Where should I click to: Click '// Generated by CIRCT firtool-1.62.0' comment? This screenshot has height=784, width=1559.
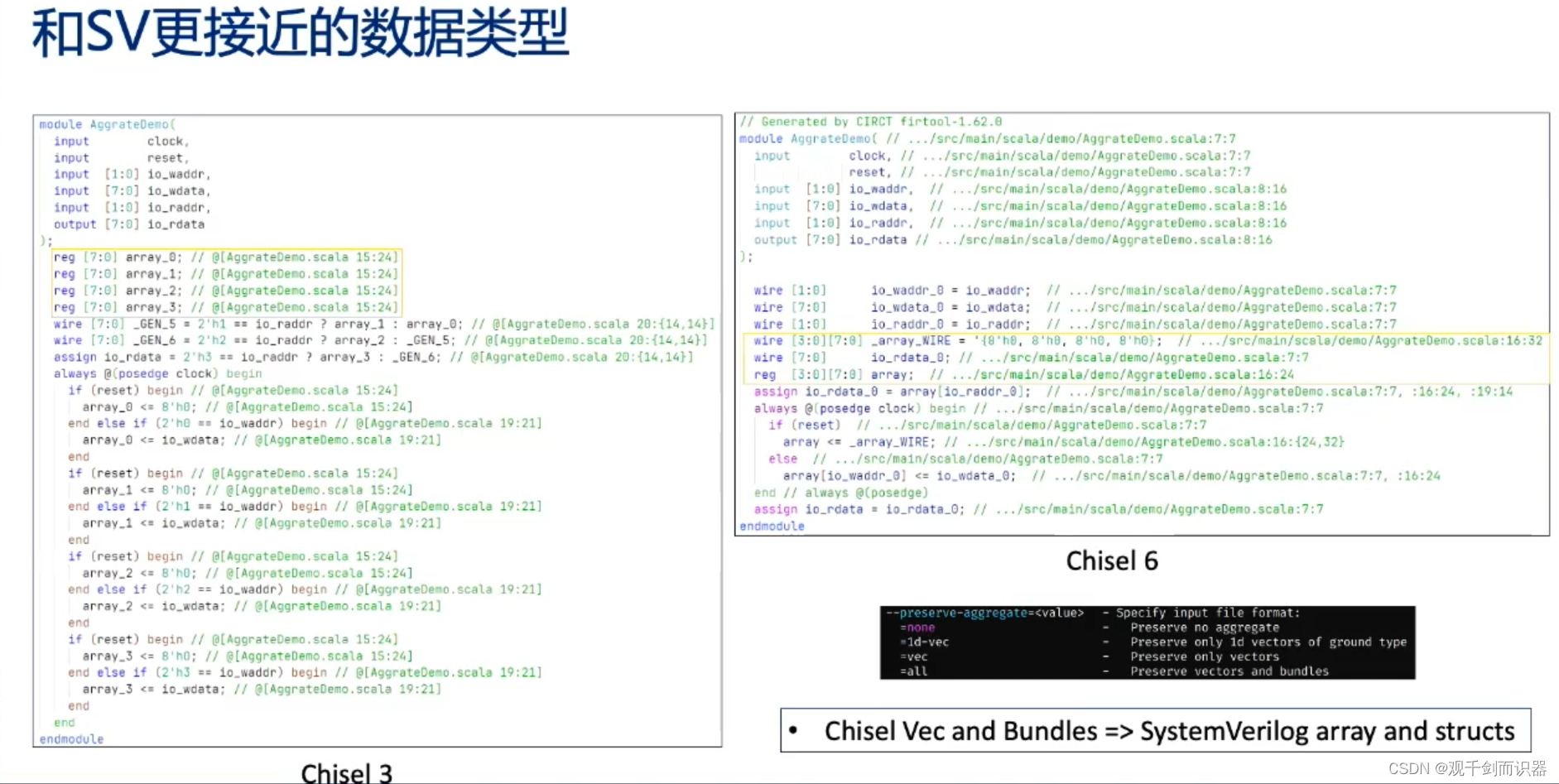coord(871,122)
